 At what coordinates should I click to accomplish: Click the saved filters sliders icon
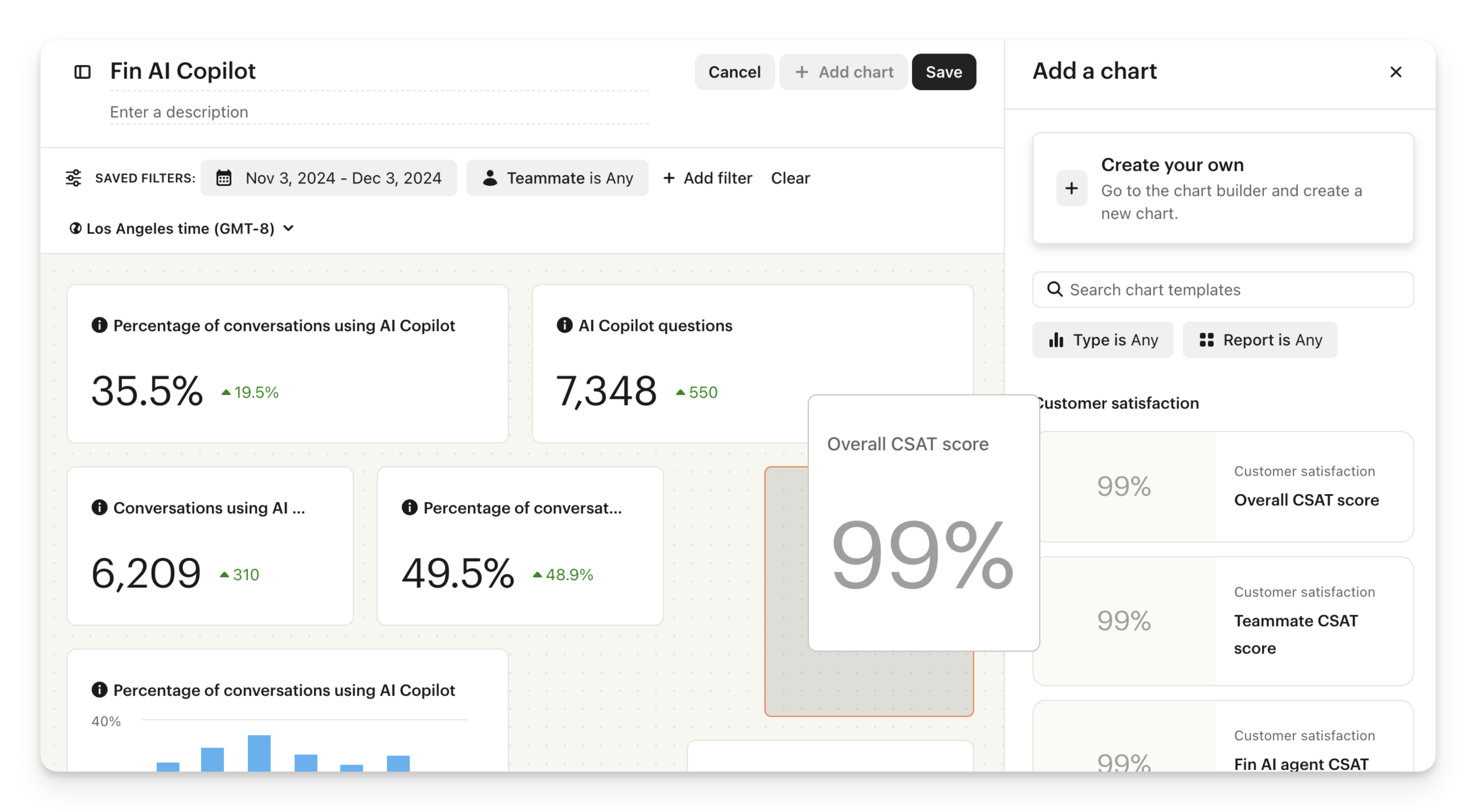[x=74, y=178]
